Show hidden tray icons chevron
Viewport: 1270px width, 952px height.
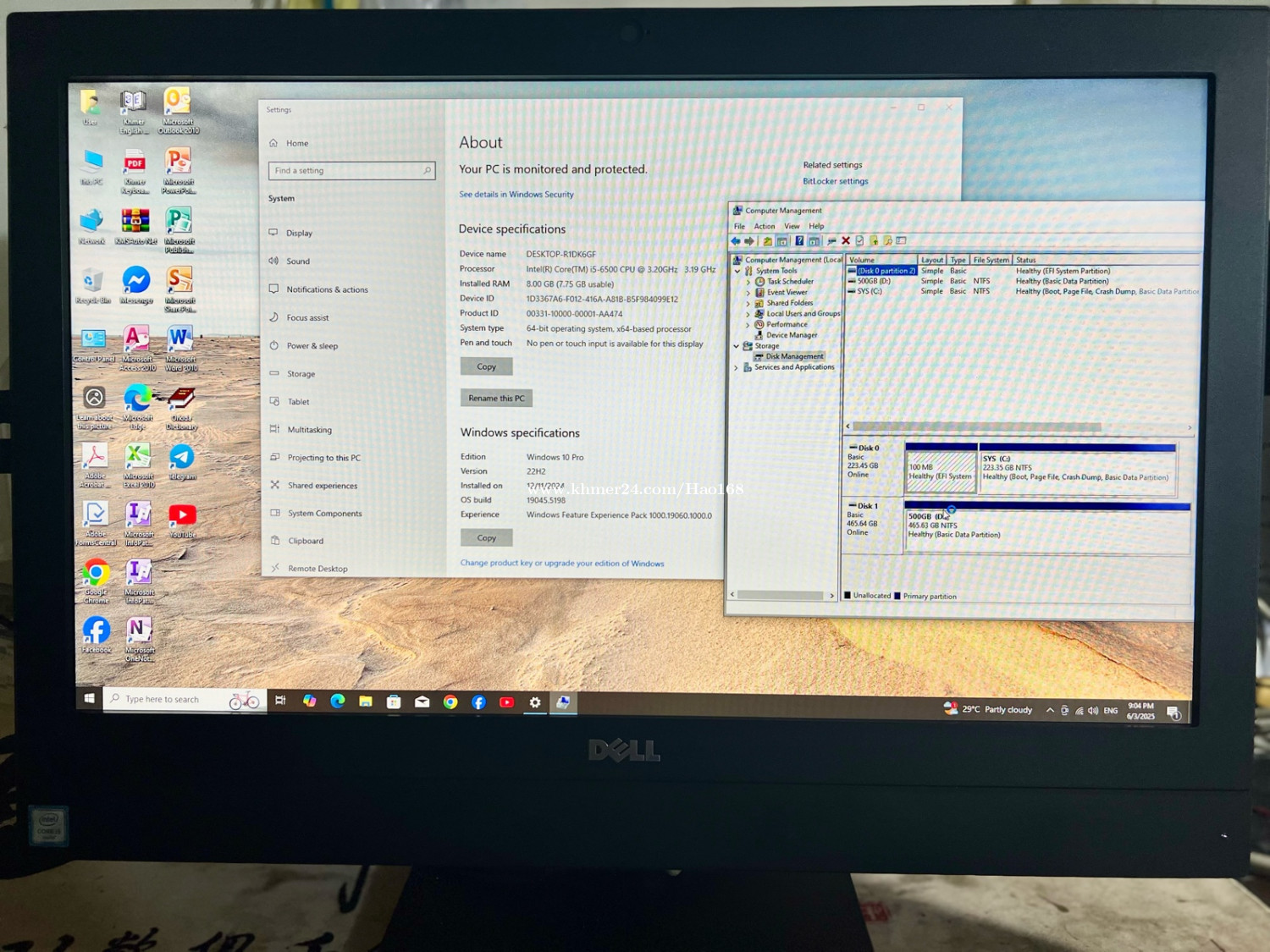point(1050,710)
